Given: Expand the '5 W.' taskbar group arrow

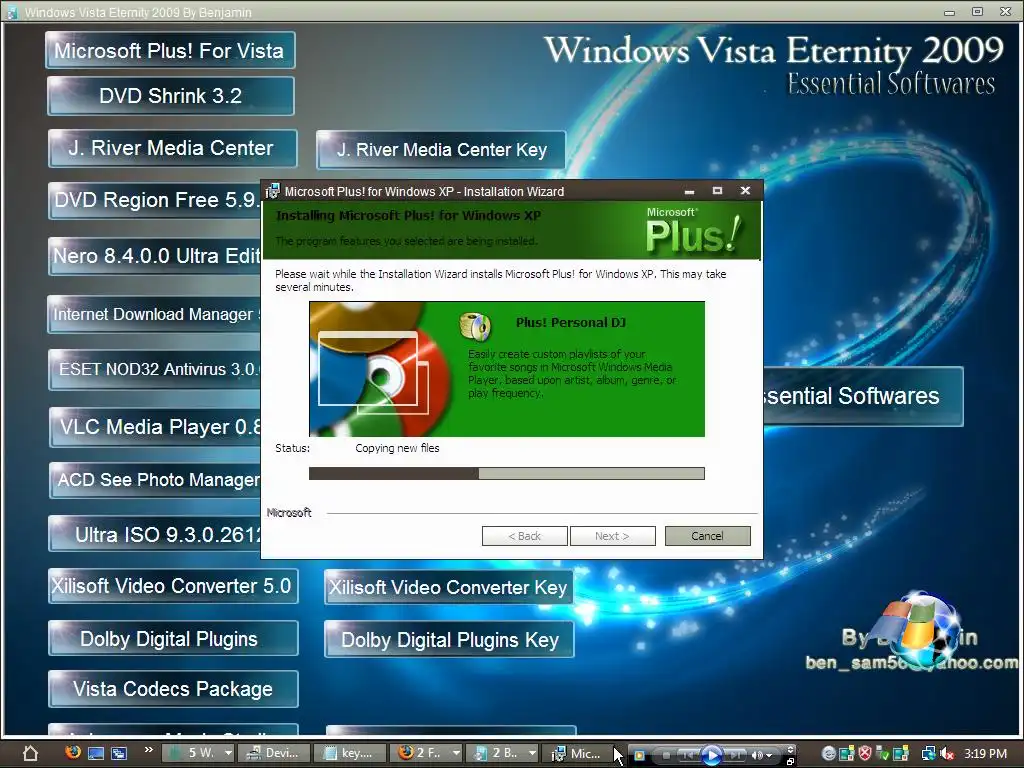Looking at the screenshot, I should [x=228, y=753].
